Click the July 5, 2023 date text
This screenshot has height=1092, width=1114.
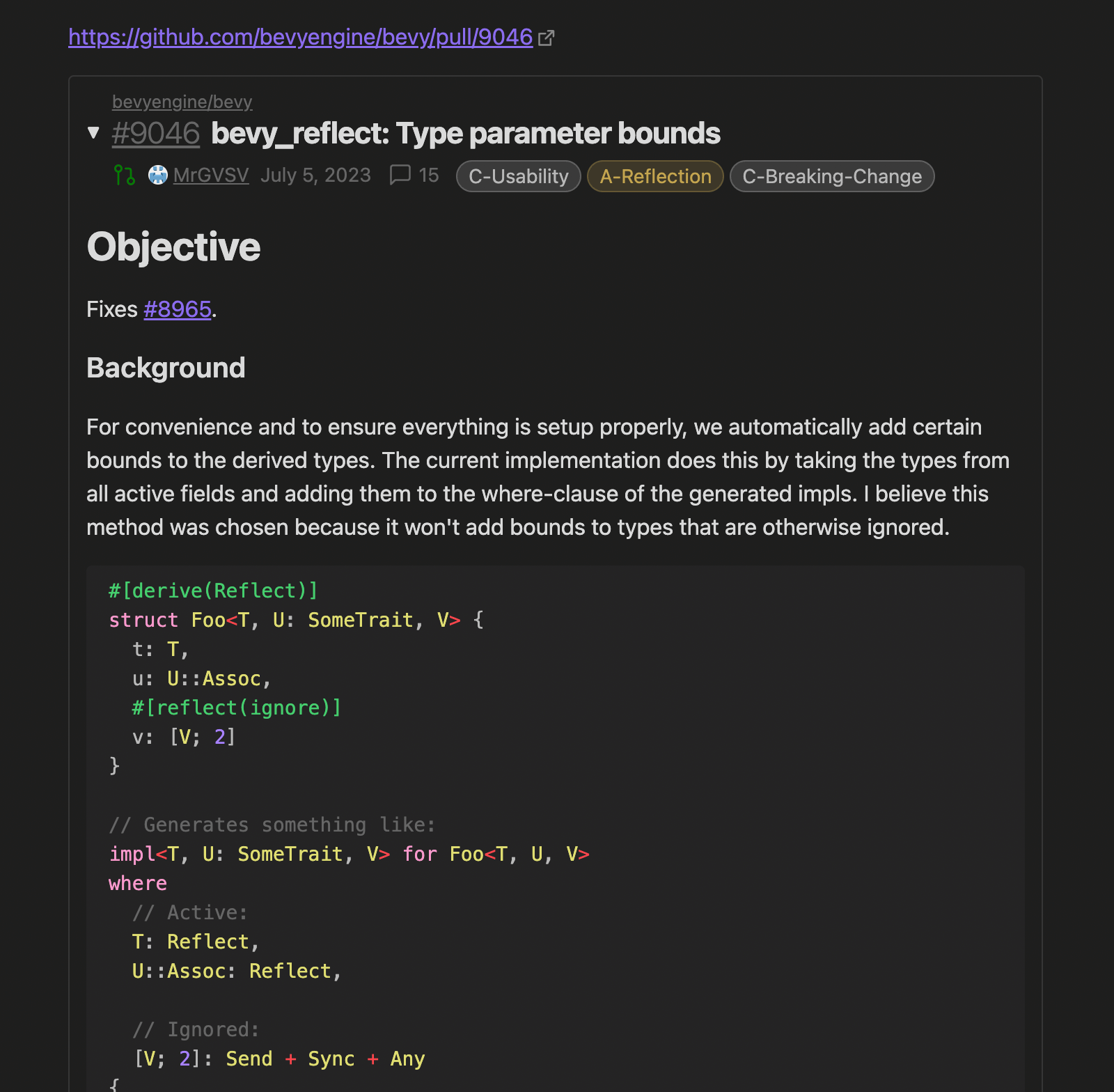point(315,175)
